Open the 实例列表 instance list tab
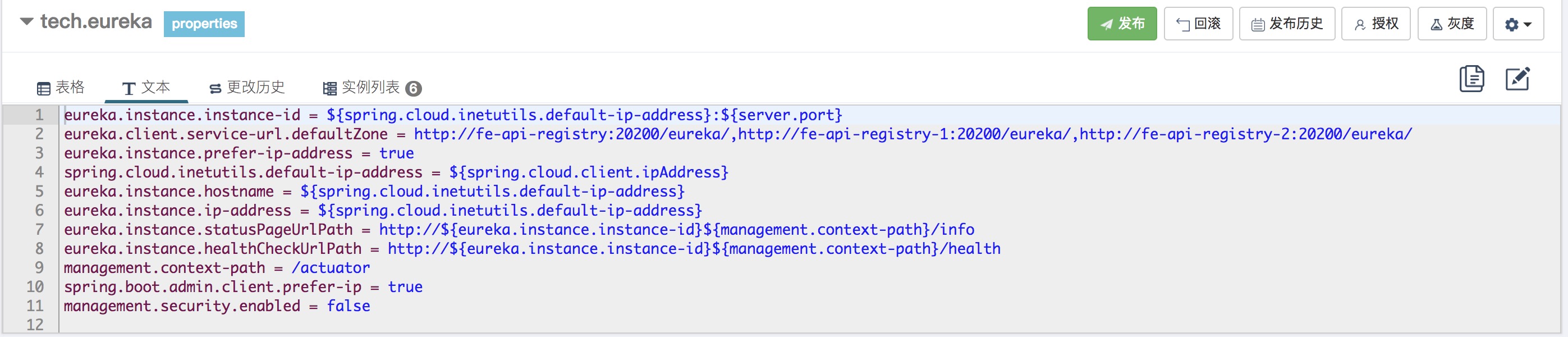Image resolution: width=1568 pixels, height=337 pixels. pyautogui.click(x=363, y=88)
